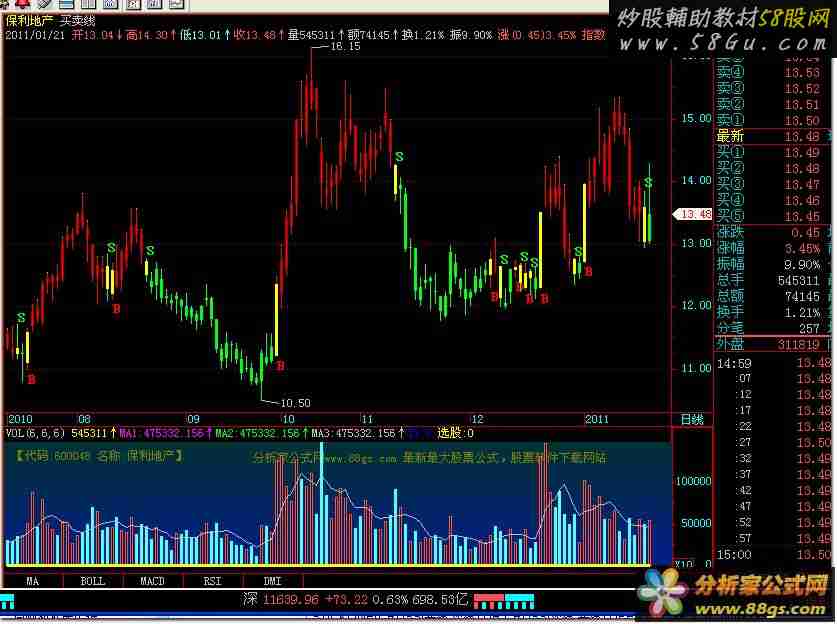
Task: Click the 18.15 high price label
Action: (345, 46)
